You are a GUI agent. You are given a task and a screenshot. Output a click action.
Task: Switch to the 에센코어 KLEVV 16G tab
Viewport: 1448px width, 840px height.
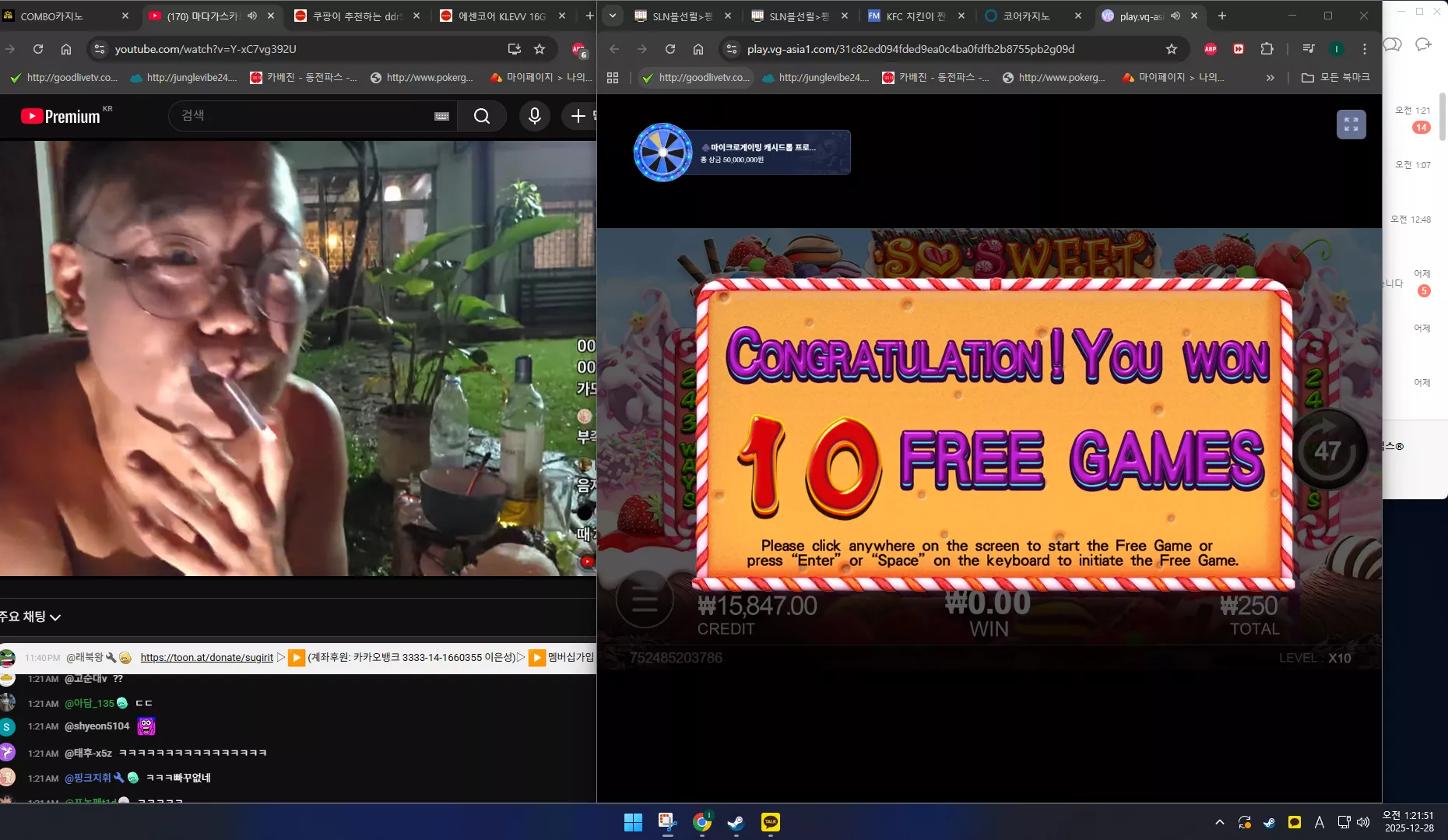point(502,16)
